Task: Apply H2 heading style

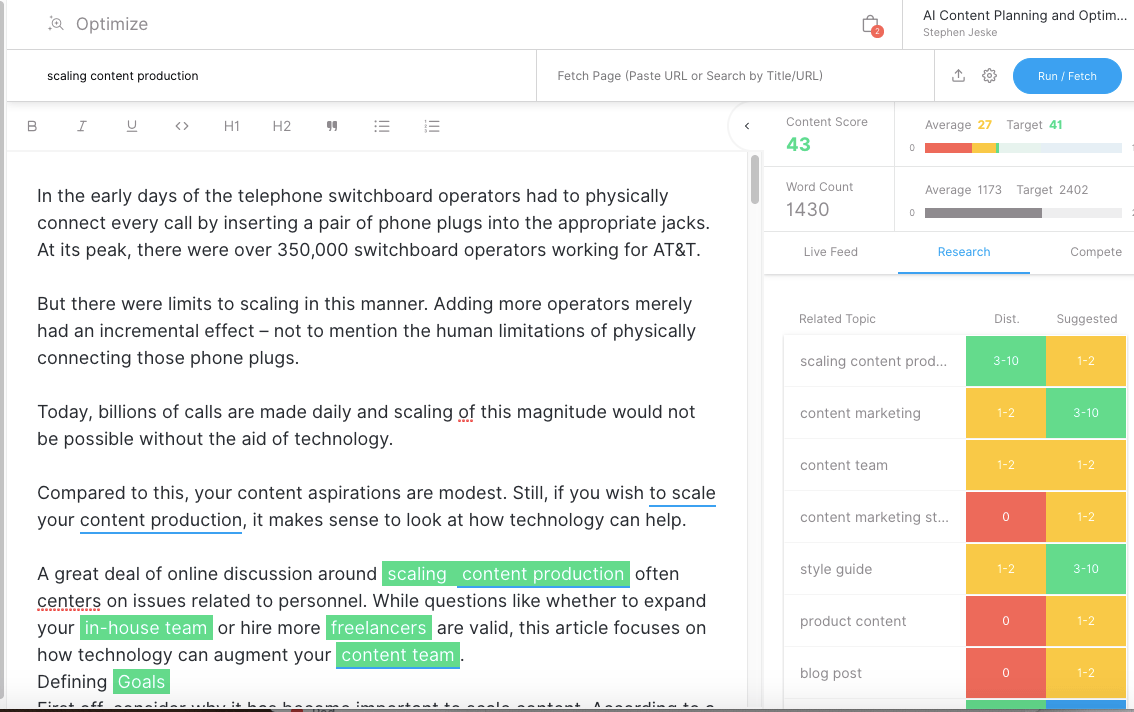Action: [x=282, y=126]
